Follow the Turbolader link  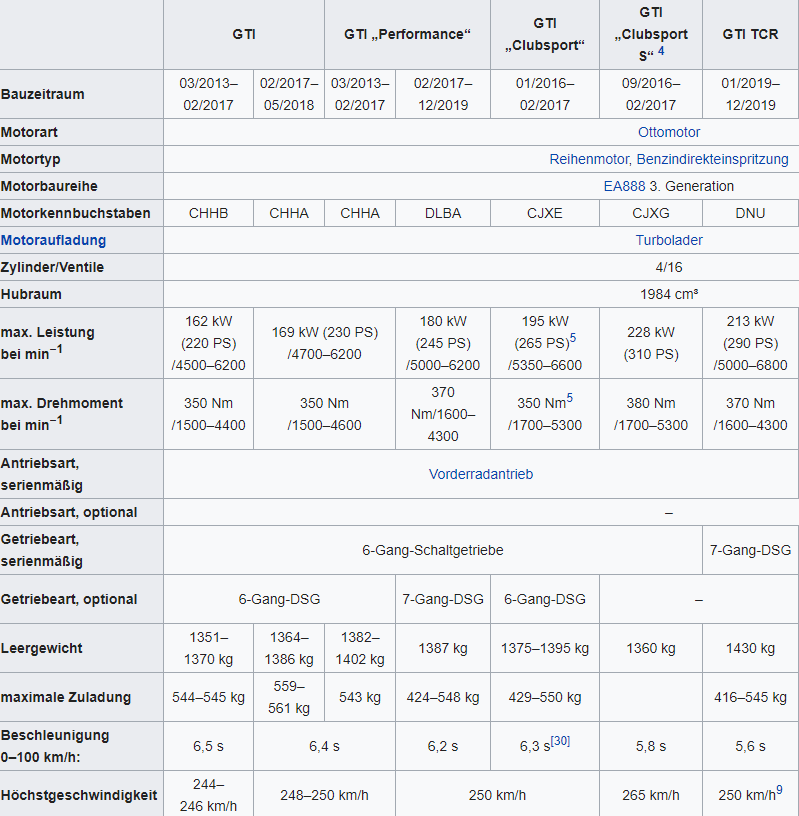click(669, 240)
